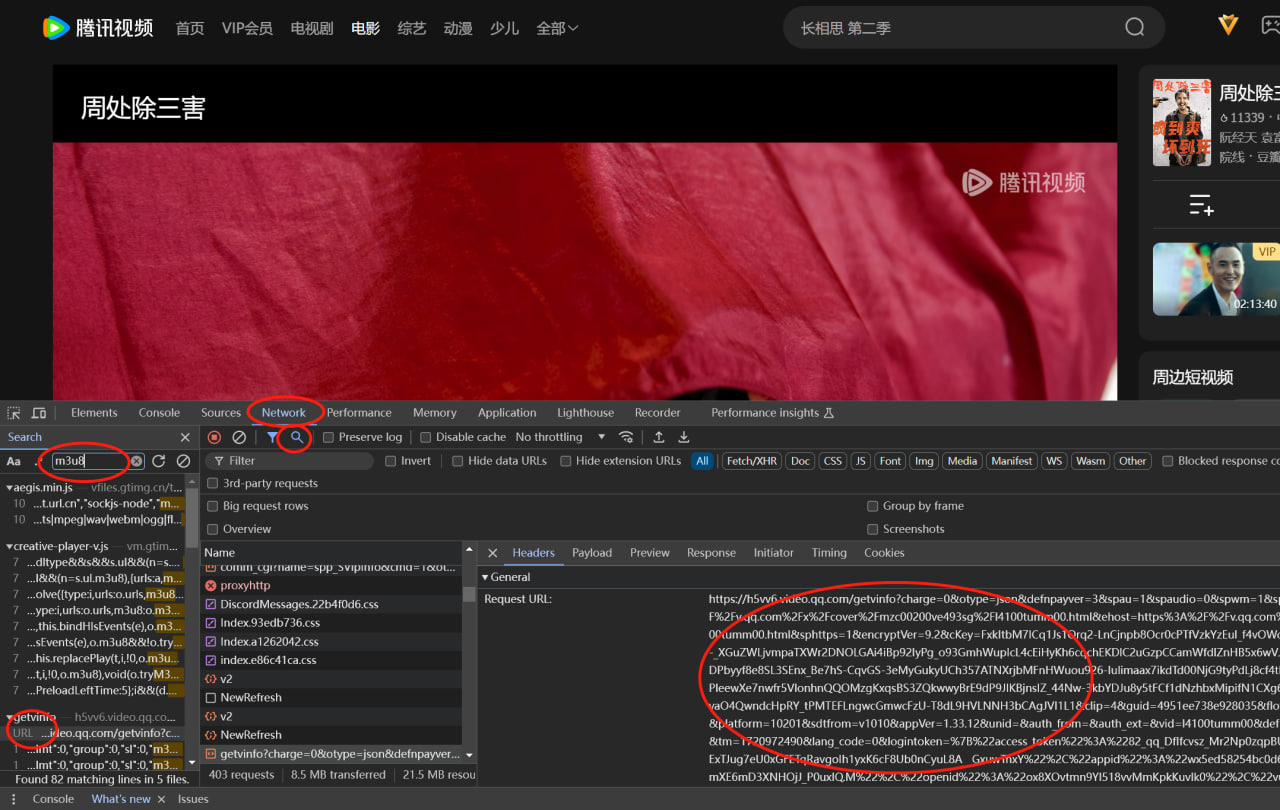Open the network conditions Wi-Fi icon
Image resolution: width=1280 pixels, height=810 pixels.
pos(627,437)
